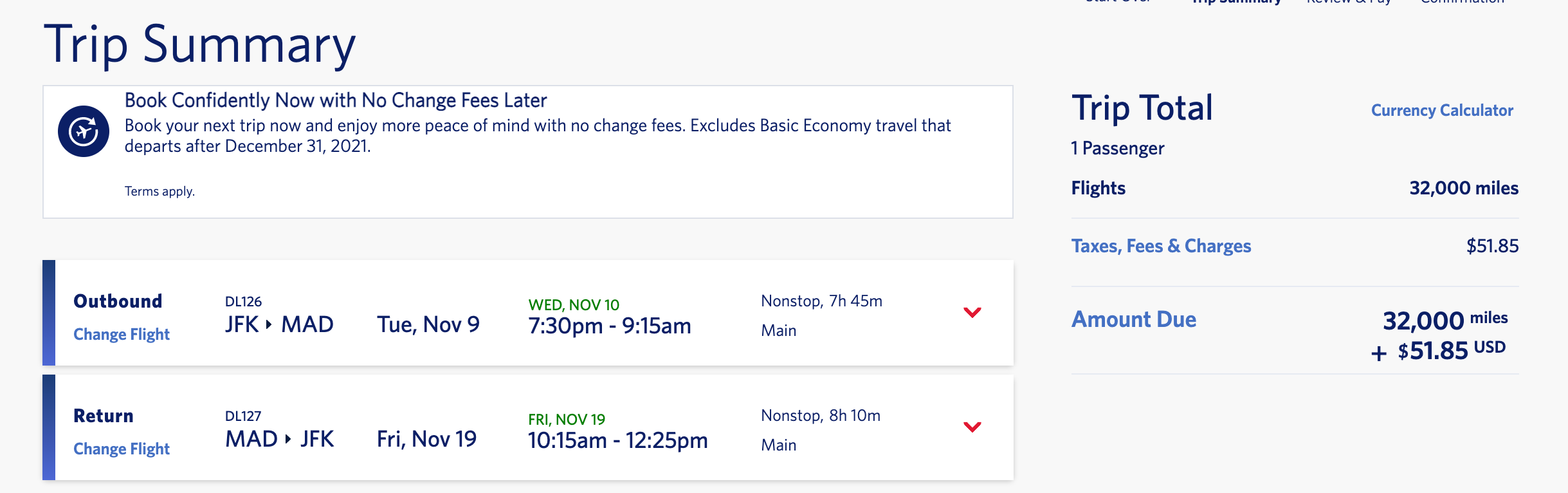Click Change Flight under Return
This screenshot has height=493, width=1568.
pyautogui.click(x=122, y=449)
